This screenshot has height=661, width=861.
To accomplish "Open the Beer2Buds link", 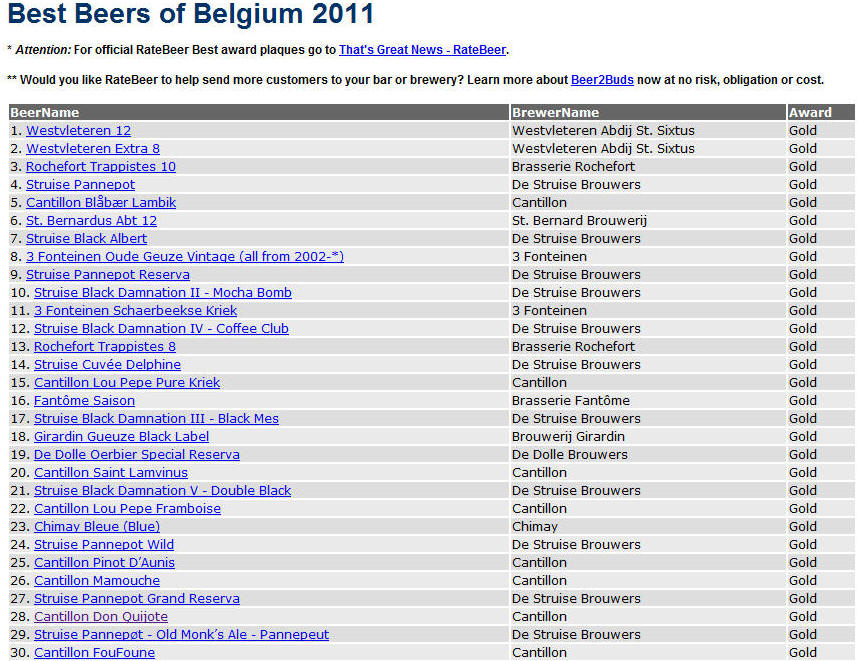I will pyautogui.click(x=602, y=80).
